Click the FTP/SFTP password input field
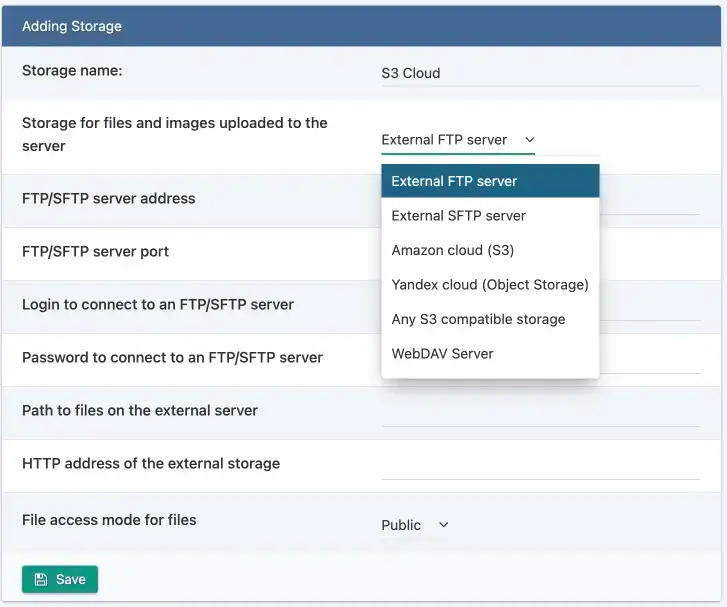Image resolution: width=727 pixels, height=607 pixels. pyautogui.click(x=650, y=359)
